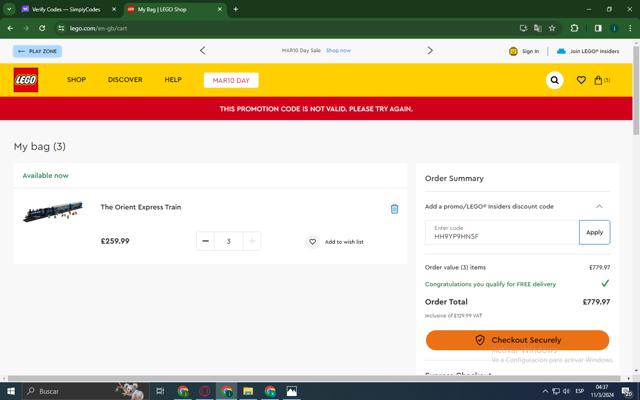Open the DISCOVER menu

tap(125, 80)
